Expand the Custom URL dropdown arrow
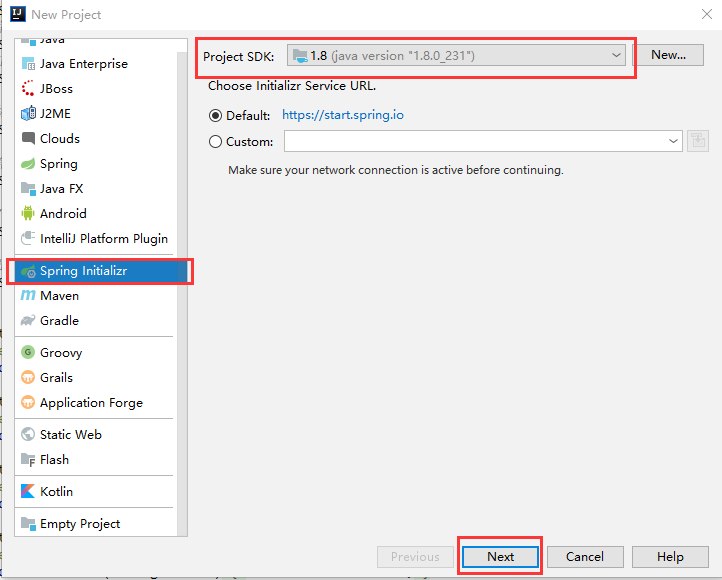 [673, 141]
